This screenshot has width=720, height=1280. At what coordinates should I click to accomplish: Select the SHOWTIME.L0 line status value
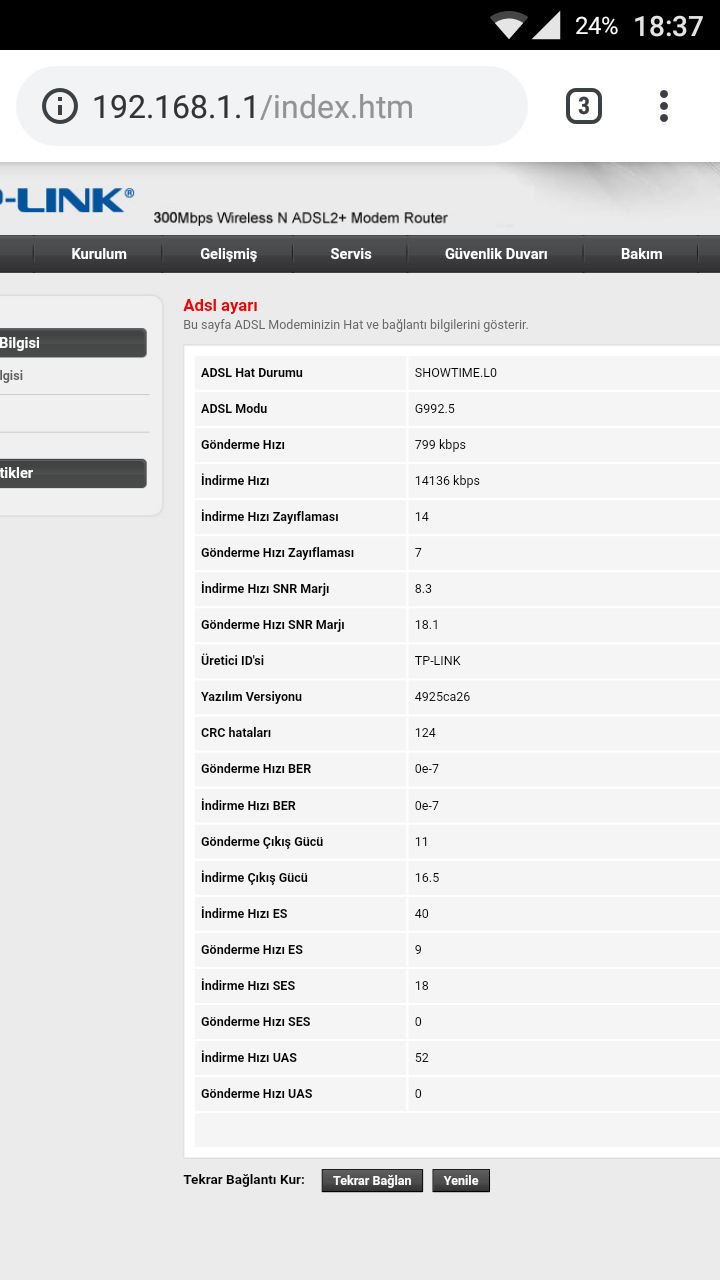point(456,373)
